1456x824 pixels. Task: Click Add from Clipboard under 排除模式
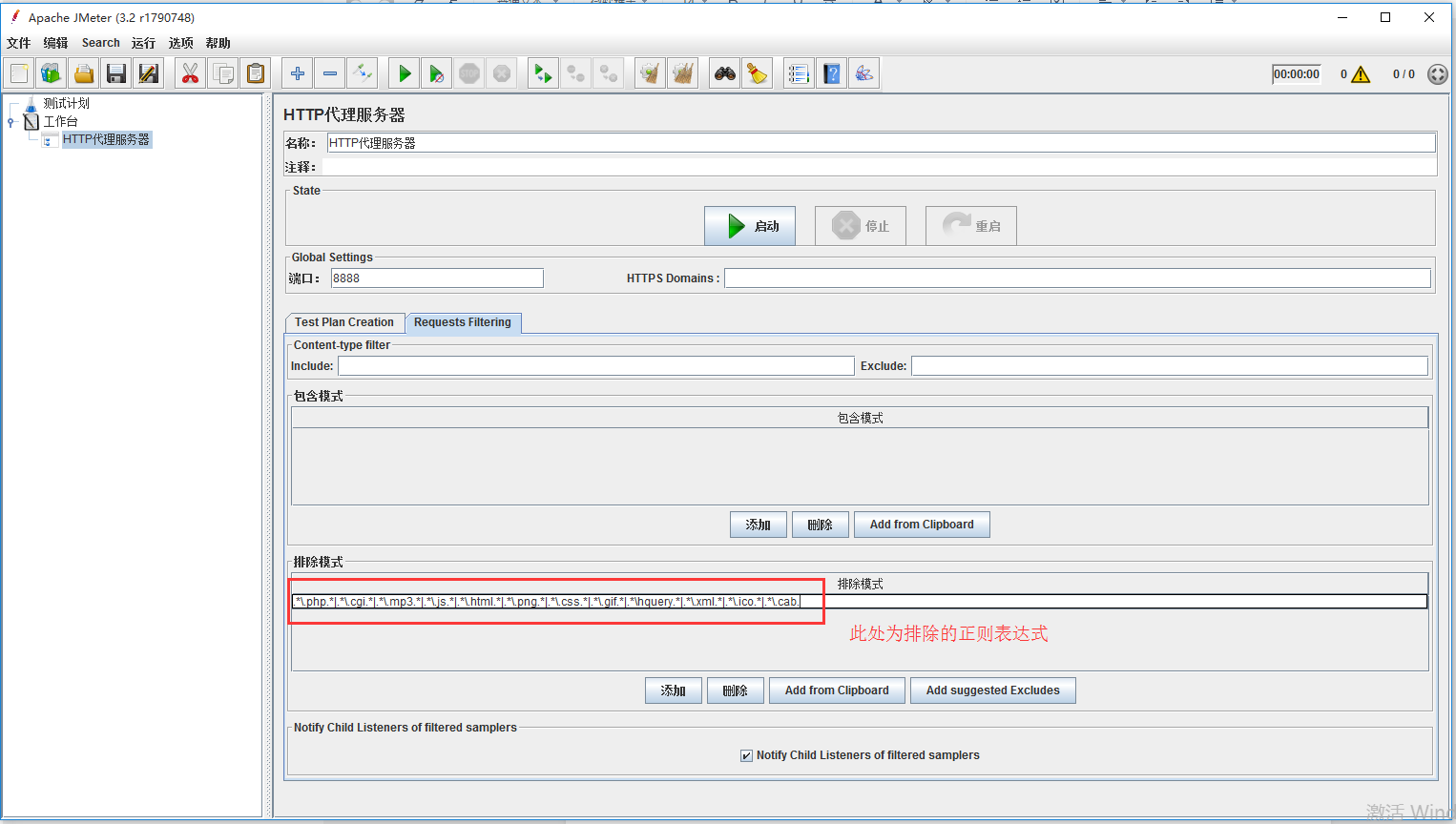pos(837,690)
